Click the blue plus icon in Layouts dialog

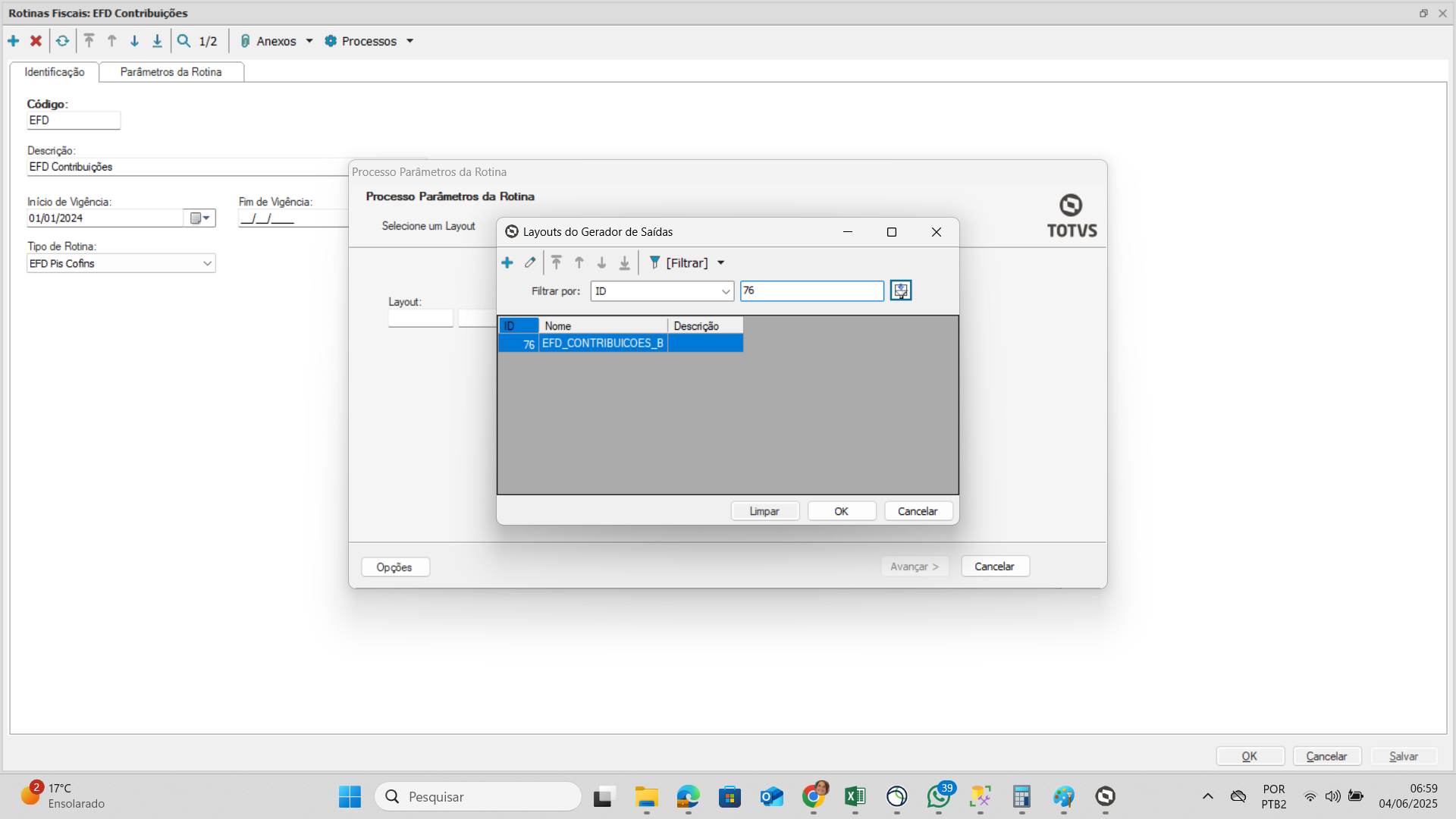pos(507,262)
